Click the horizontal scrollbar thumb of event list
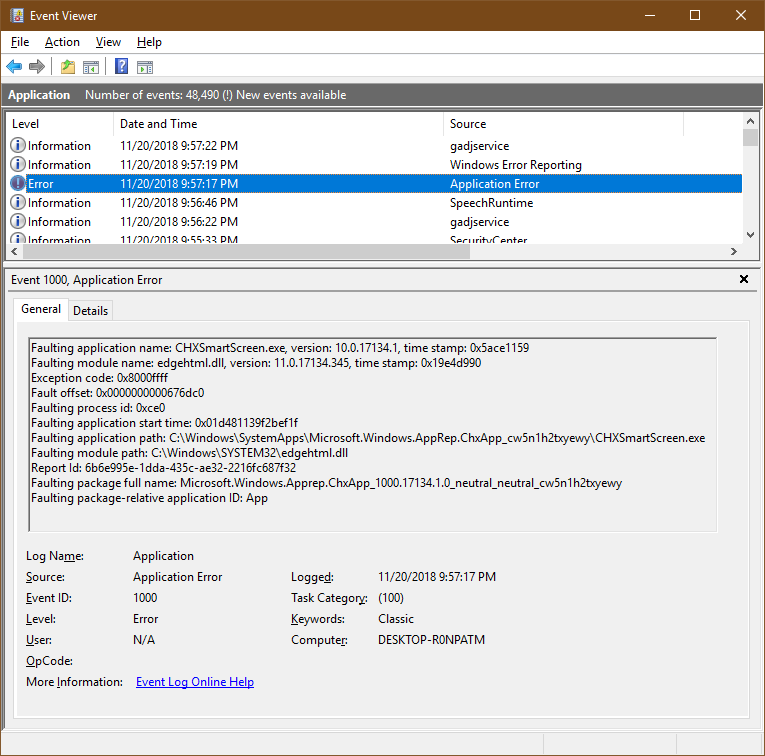The image size is (765, 756). (246, 252)
